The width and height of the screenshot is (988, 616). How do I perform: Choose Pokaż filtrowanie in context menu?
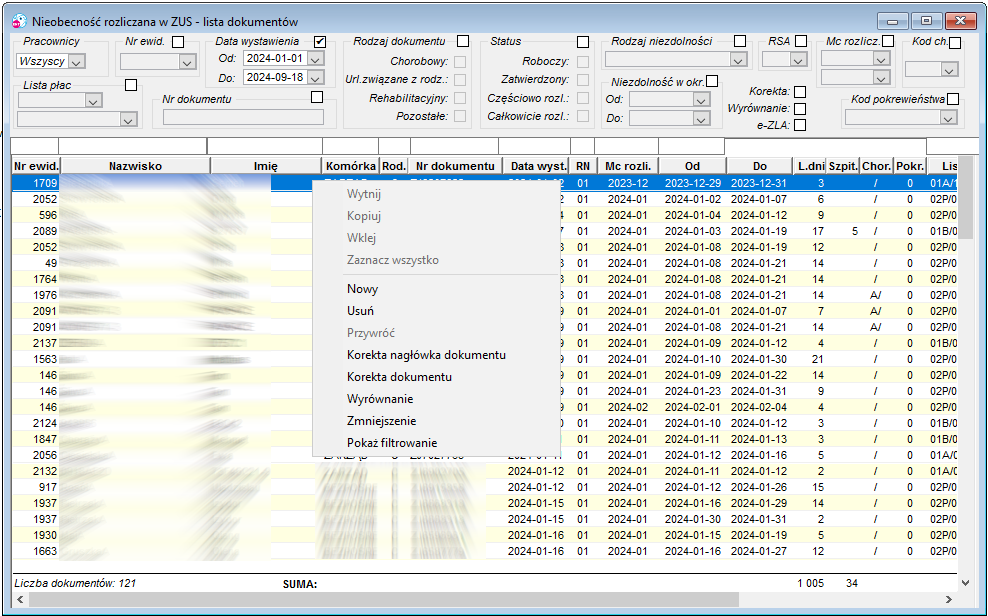[392, 443]
